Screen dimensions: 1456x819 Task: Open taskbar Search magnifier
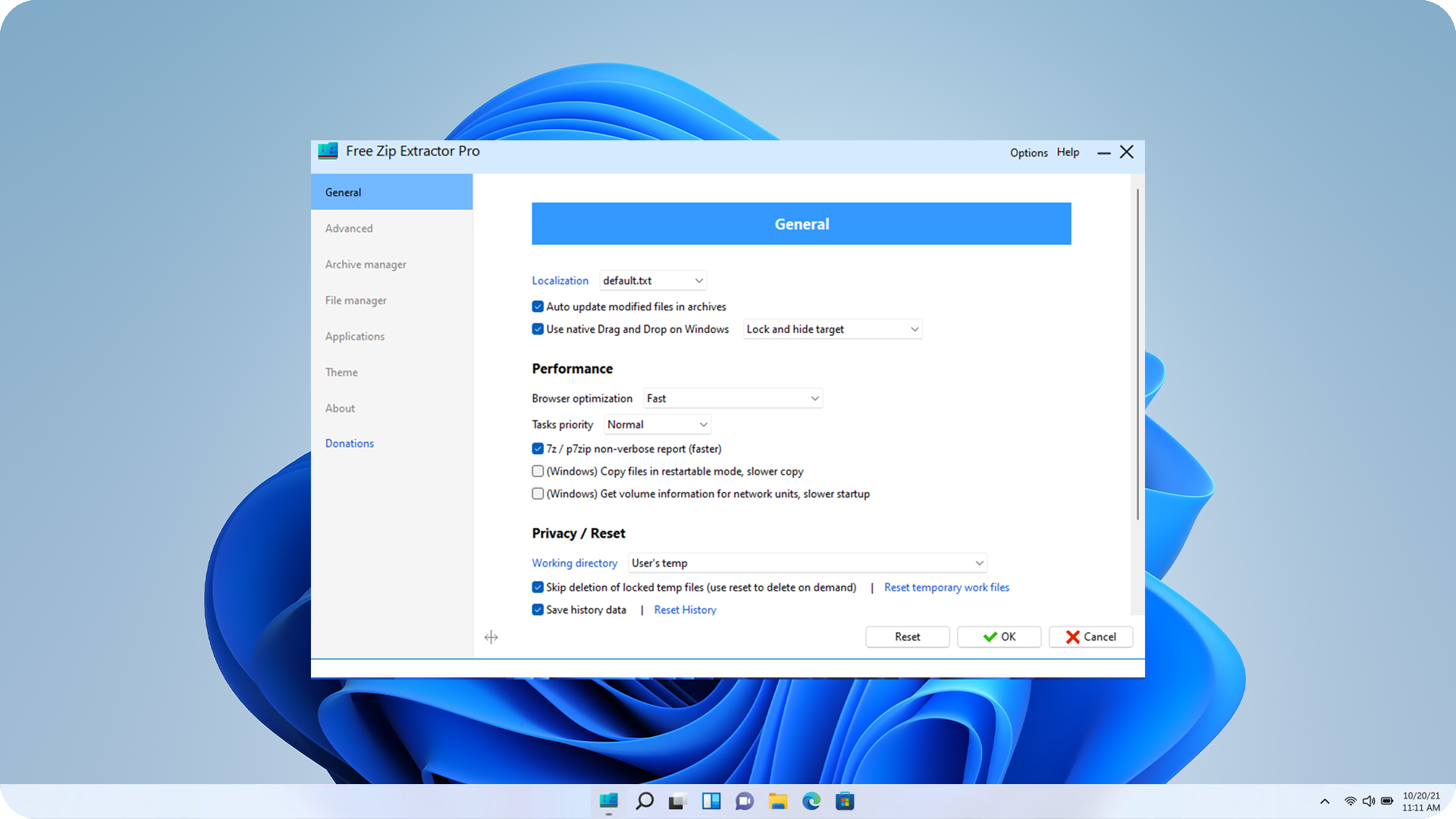[645, 801]
